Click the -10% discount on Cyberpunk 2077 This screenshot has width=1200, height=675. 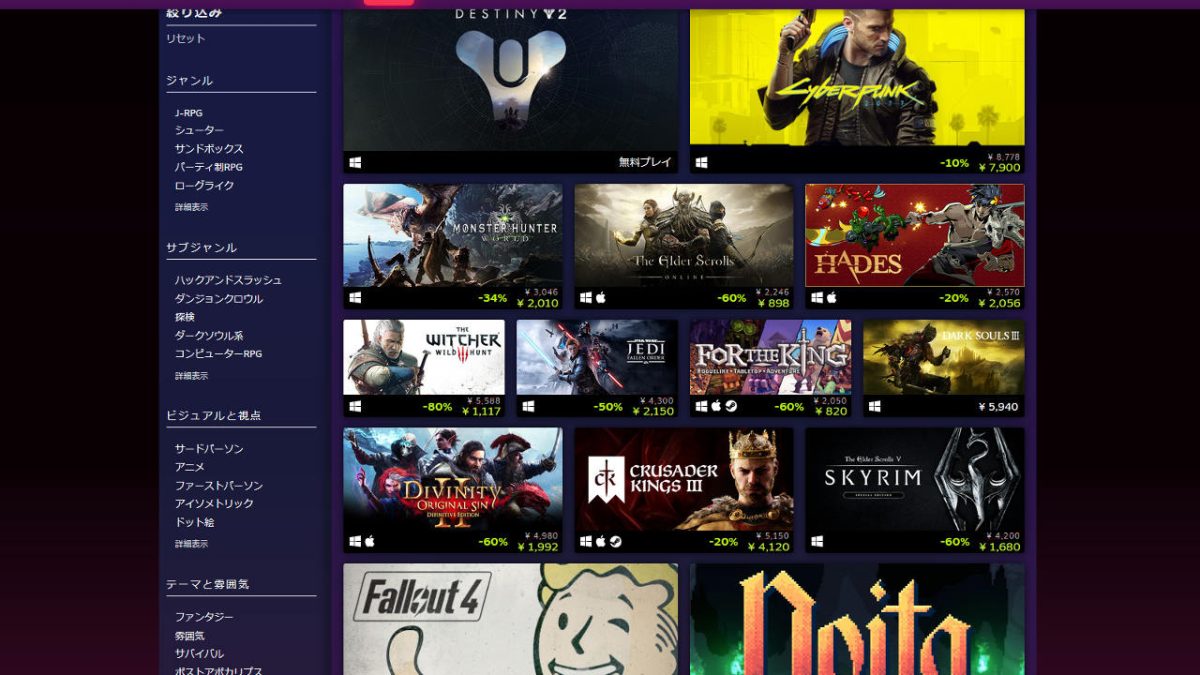point(955,163)
